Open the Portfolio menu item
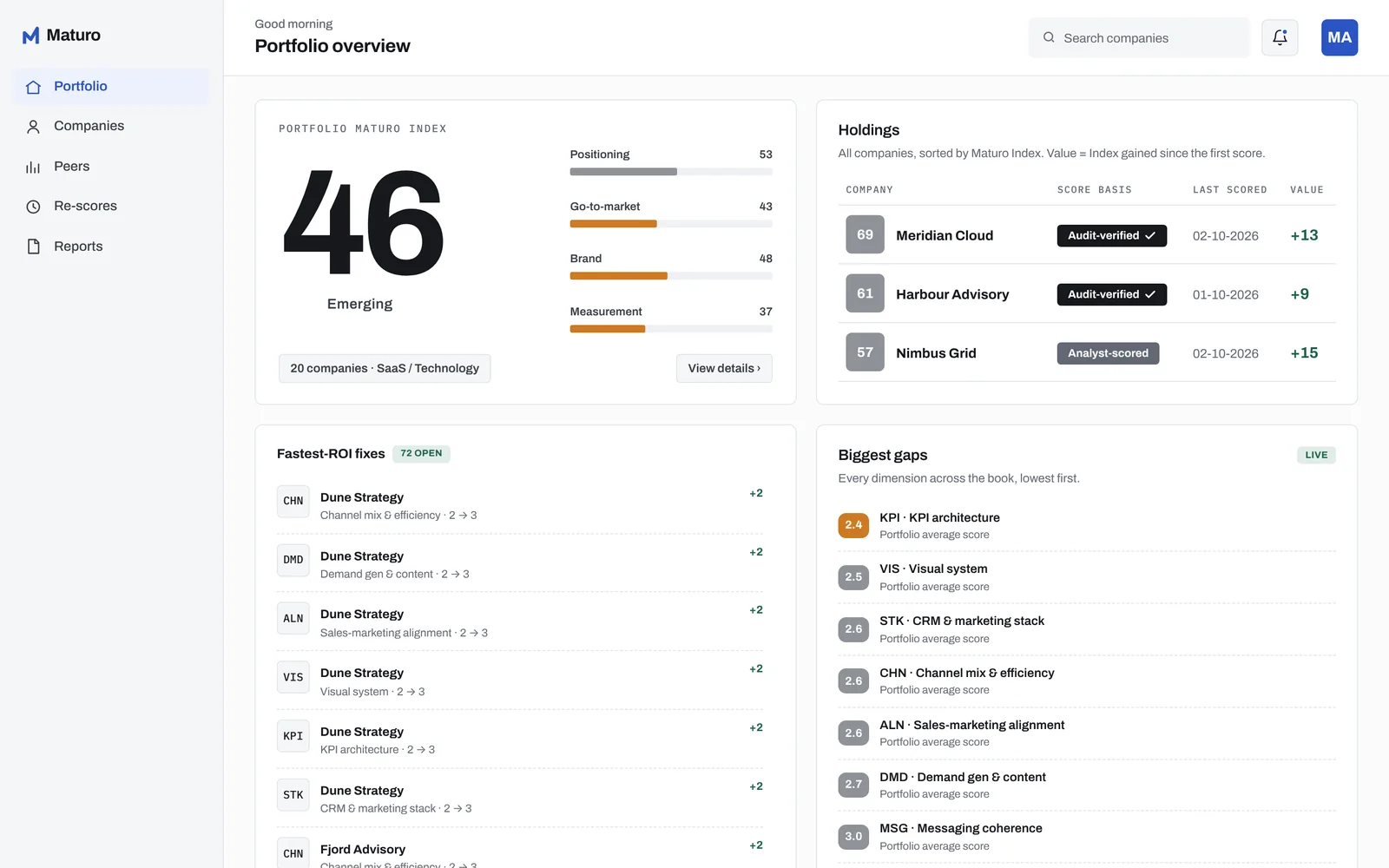This screenshot has height=868, width=1389. pos(111,87)
